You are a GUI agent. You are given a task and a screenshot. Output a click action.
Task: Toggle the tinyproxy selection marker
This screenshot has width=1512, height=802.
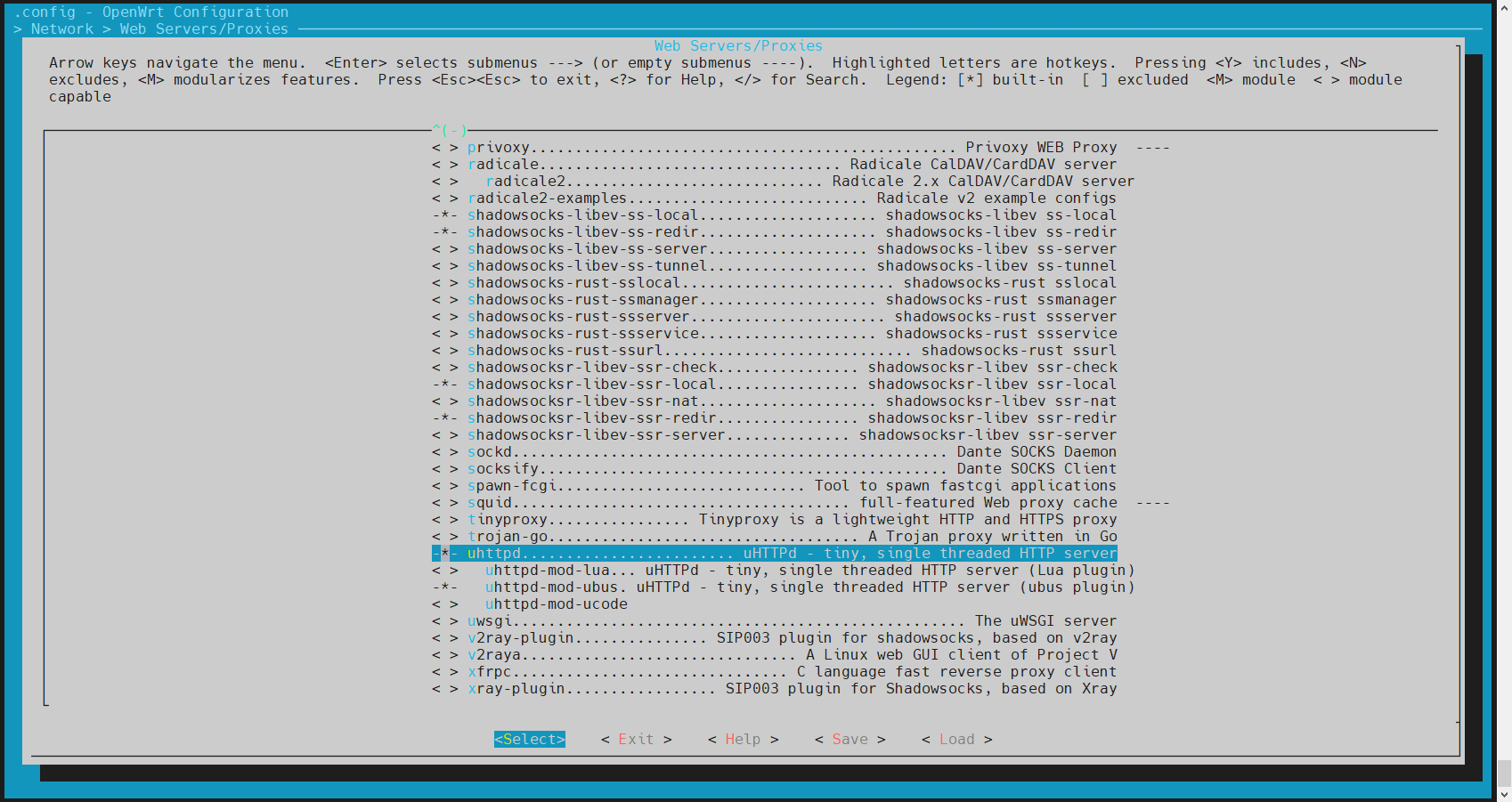pos(444,520)
